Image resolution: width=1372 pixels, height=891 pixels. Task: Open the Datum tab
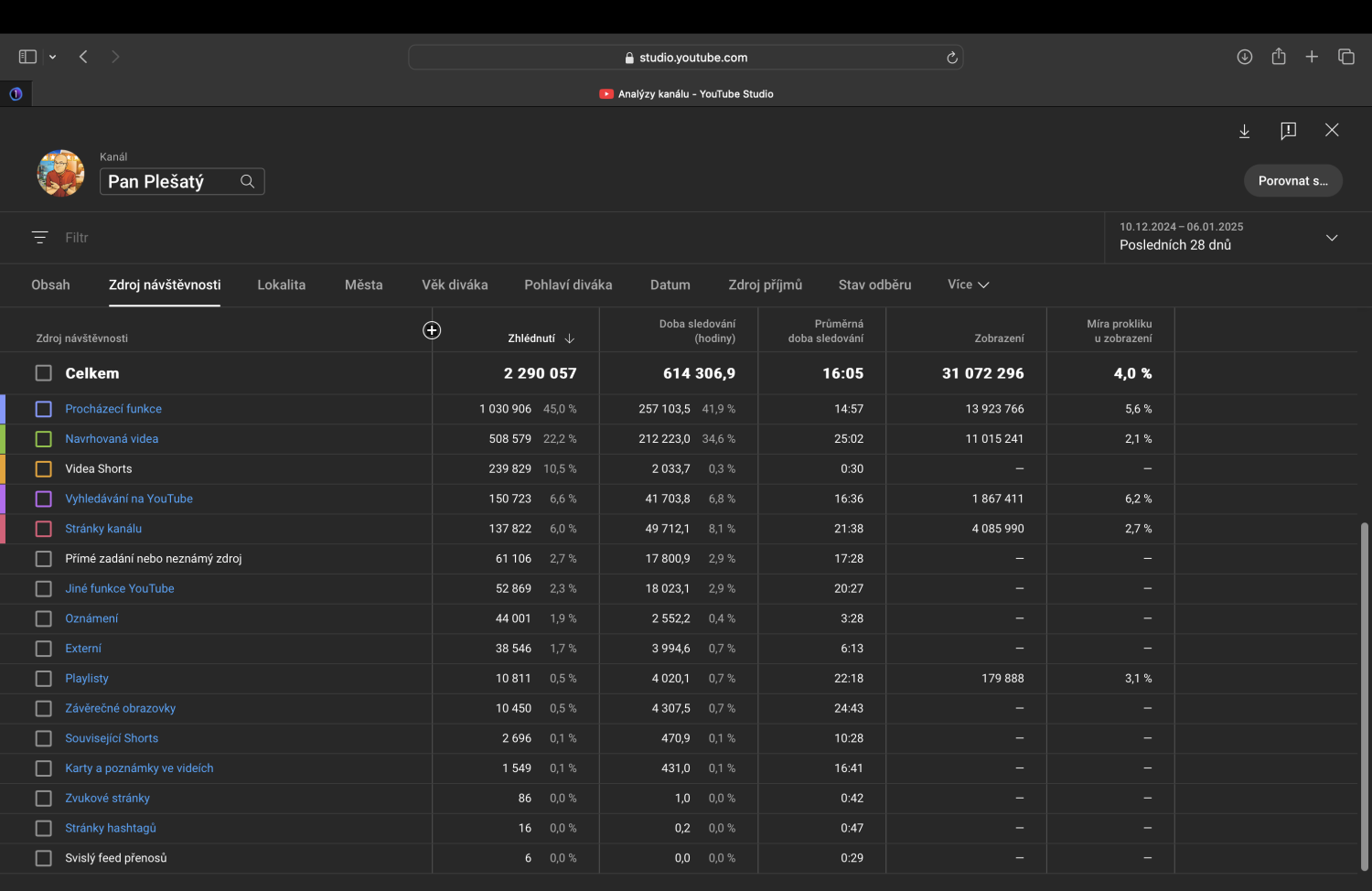[x=670, y=284]
